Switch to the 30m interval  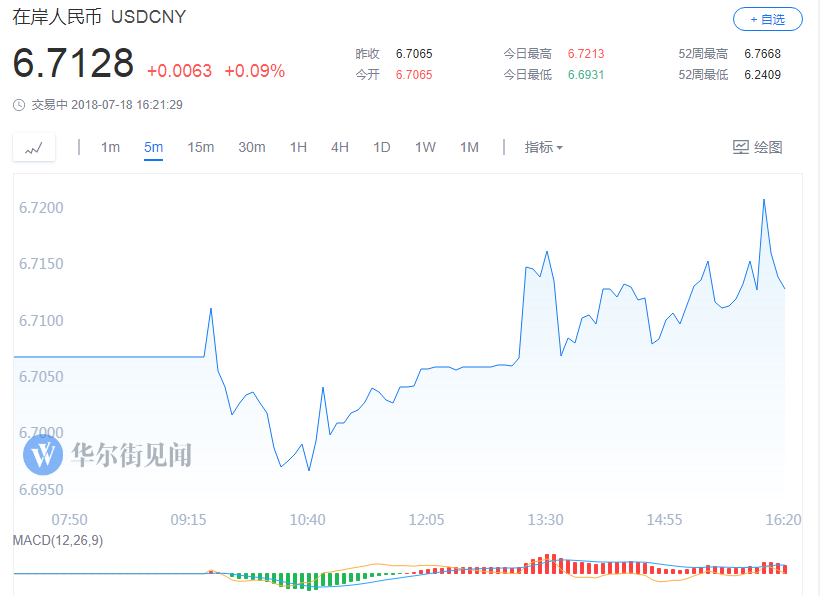[251, 147]
